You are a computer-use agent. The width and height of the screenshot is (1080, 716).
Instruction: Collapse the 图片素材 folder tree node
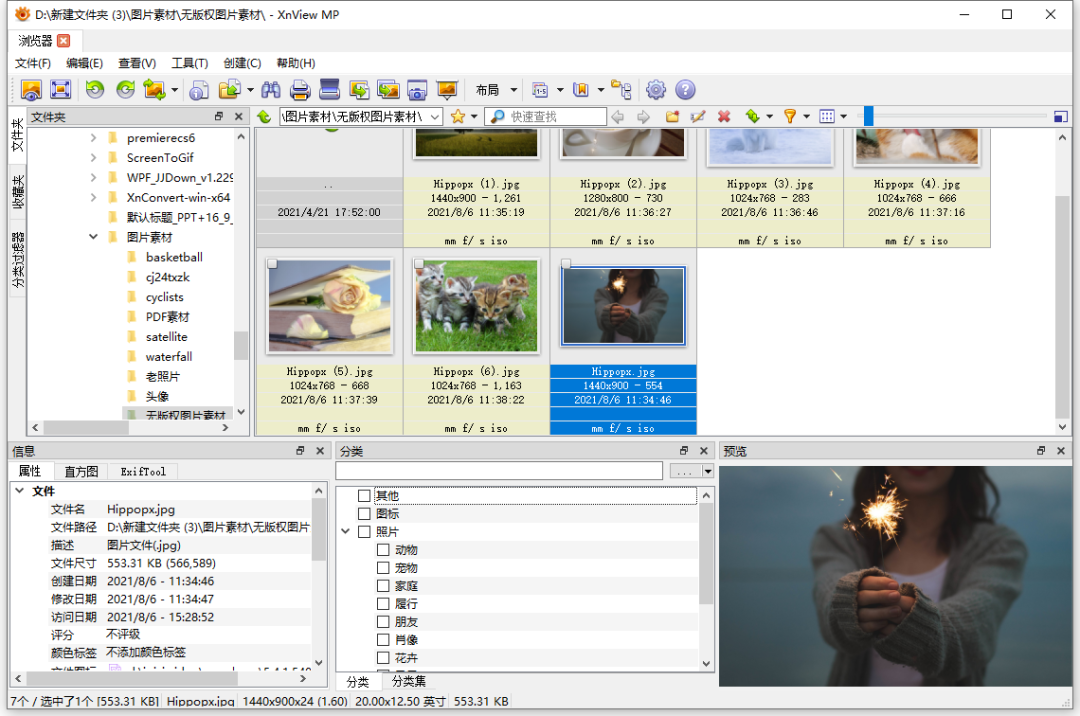point(94,238)
